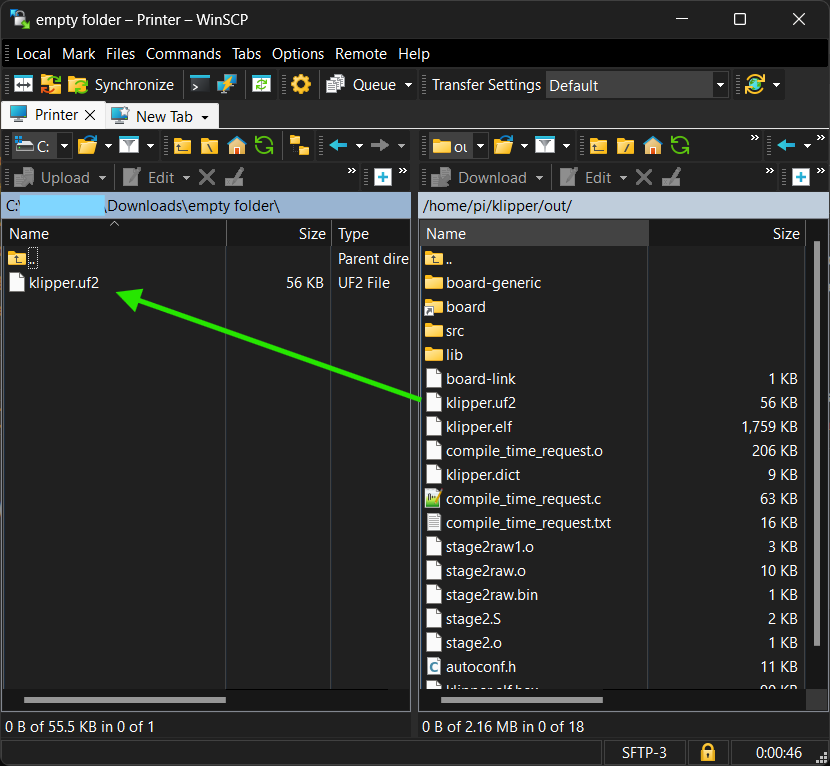Open the Local menu
The image size is (830, 766).
[x=33, y=54]
